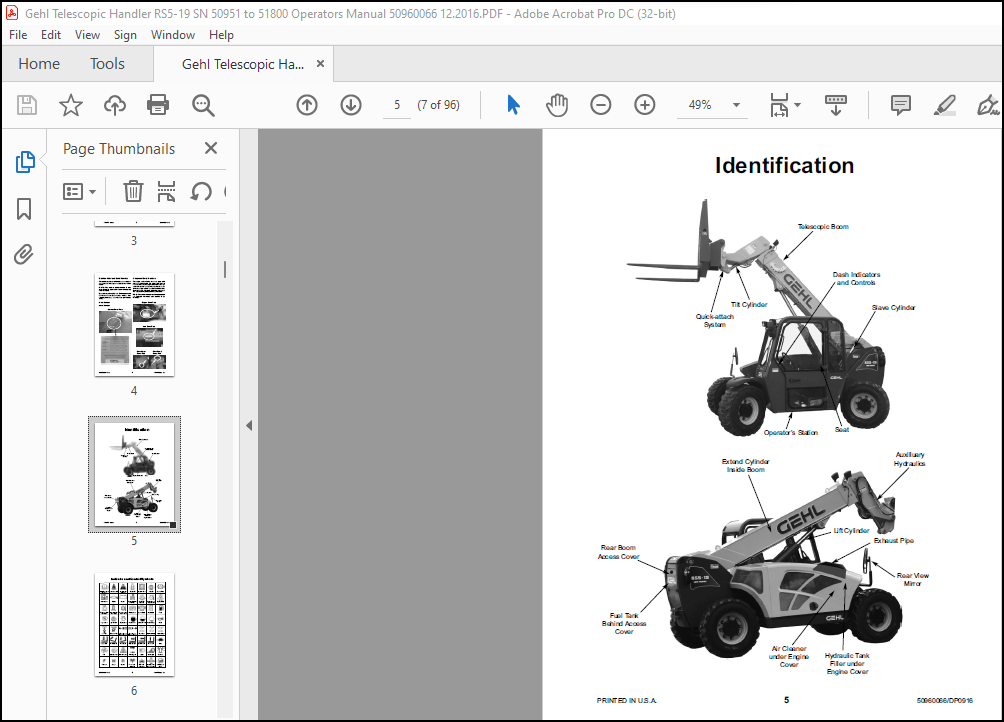Click the "Telescopic Boom" diagram label
The height and width of the screenshot is (722, 1004).
click(x=823, y=227)
